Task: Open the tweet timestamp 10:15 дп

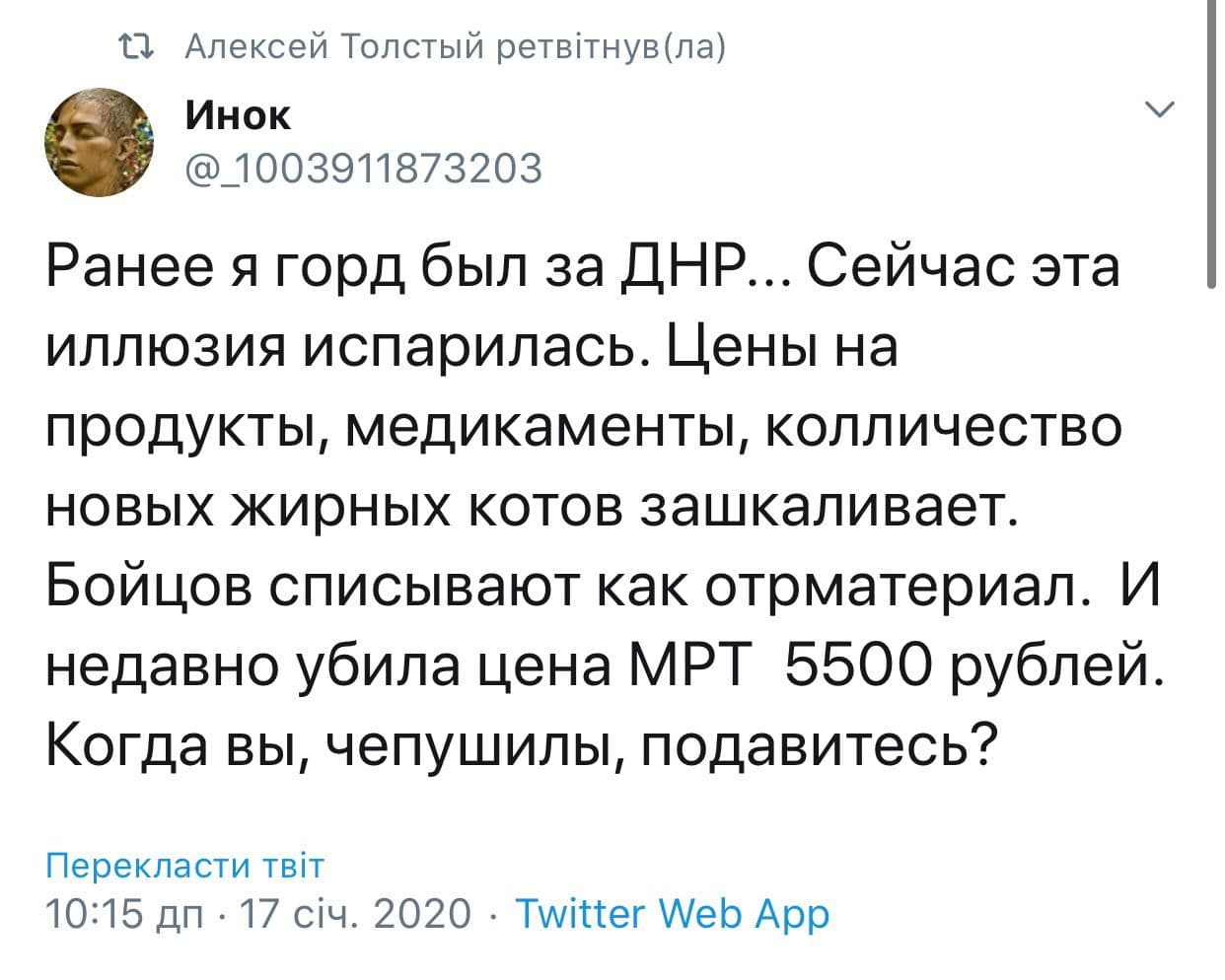Action: tap(125, 914)
